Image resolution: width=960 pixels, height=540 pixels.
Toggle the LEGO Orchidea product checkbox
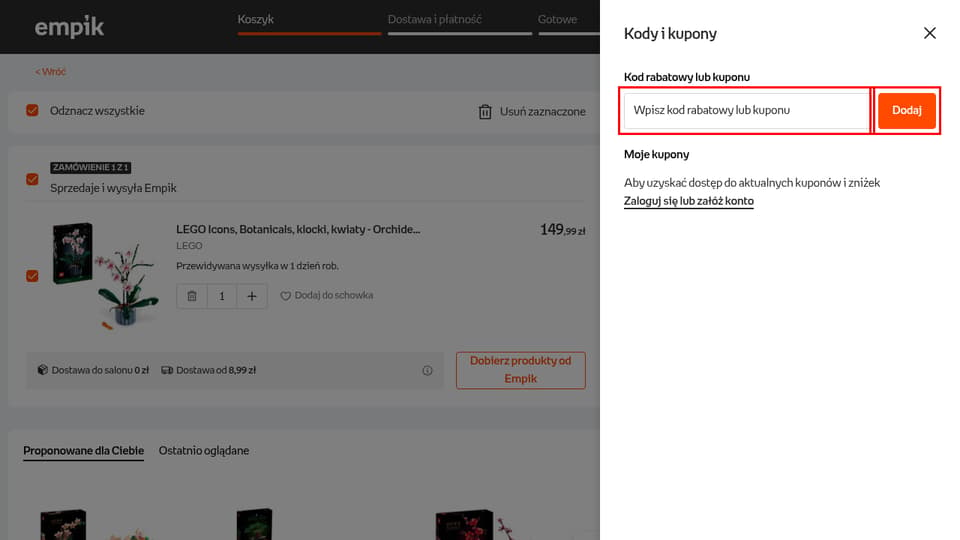point(32,276)
